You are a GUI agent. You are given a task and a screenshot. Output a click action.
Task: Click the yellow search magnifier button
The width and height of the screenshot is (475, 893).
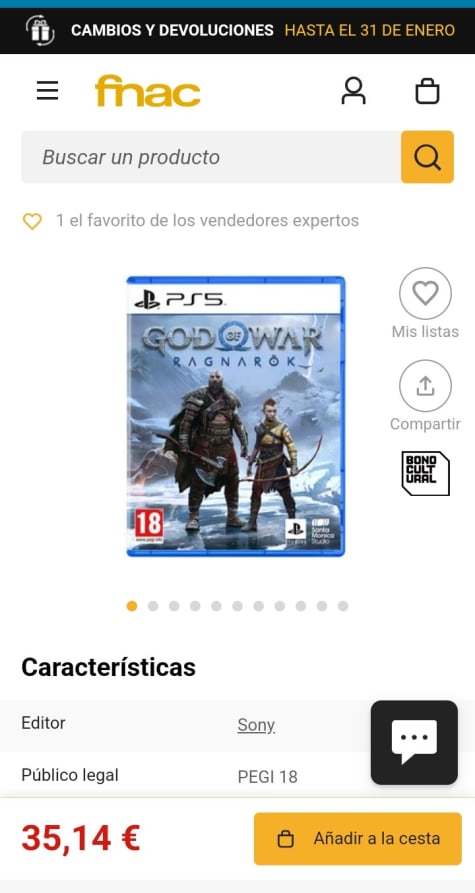(427, 157)
